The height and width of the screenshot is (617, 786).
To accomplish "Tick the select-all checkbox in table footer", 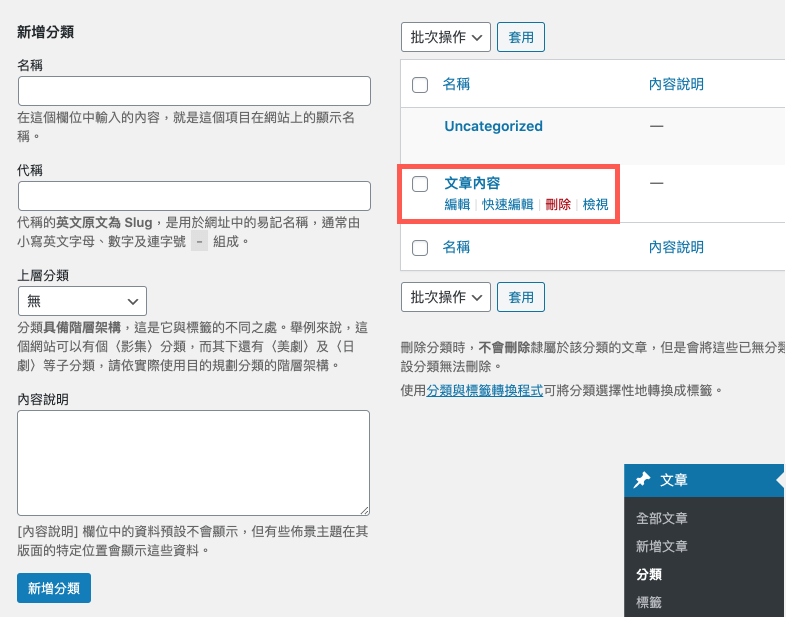I will (420, 248).
